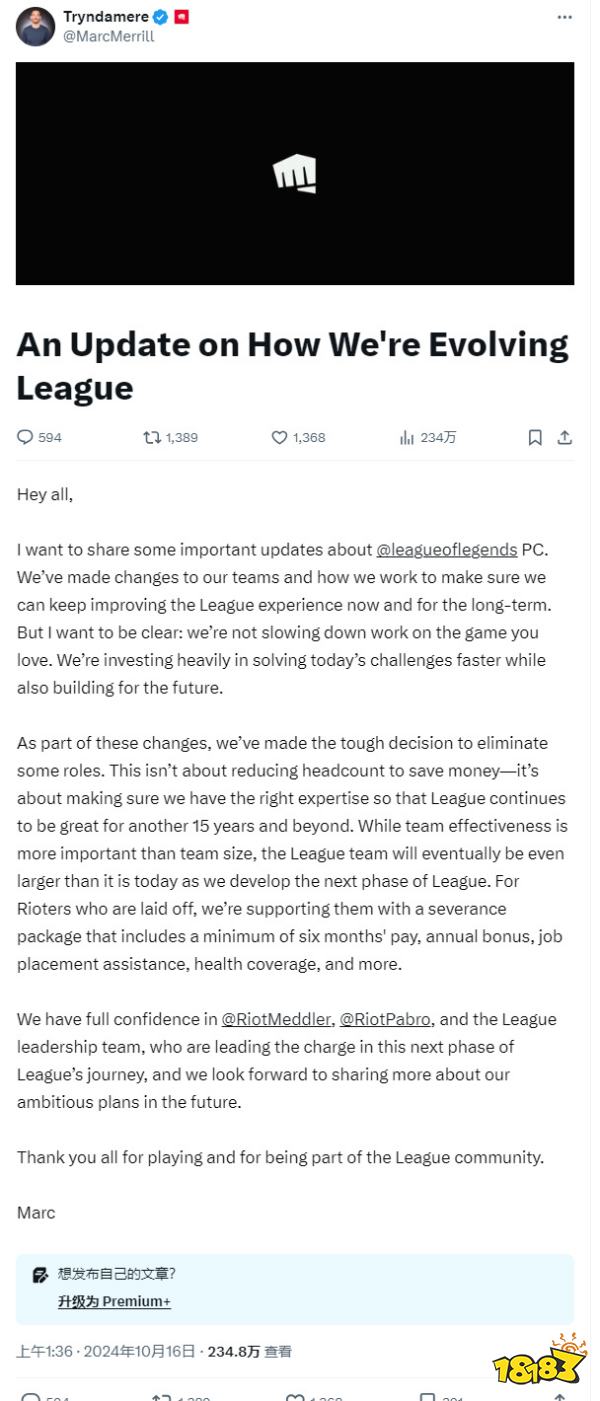Click the 上午1:36 · 2024年10月16日 timestamp

click(105, 1351)
